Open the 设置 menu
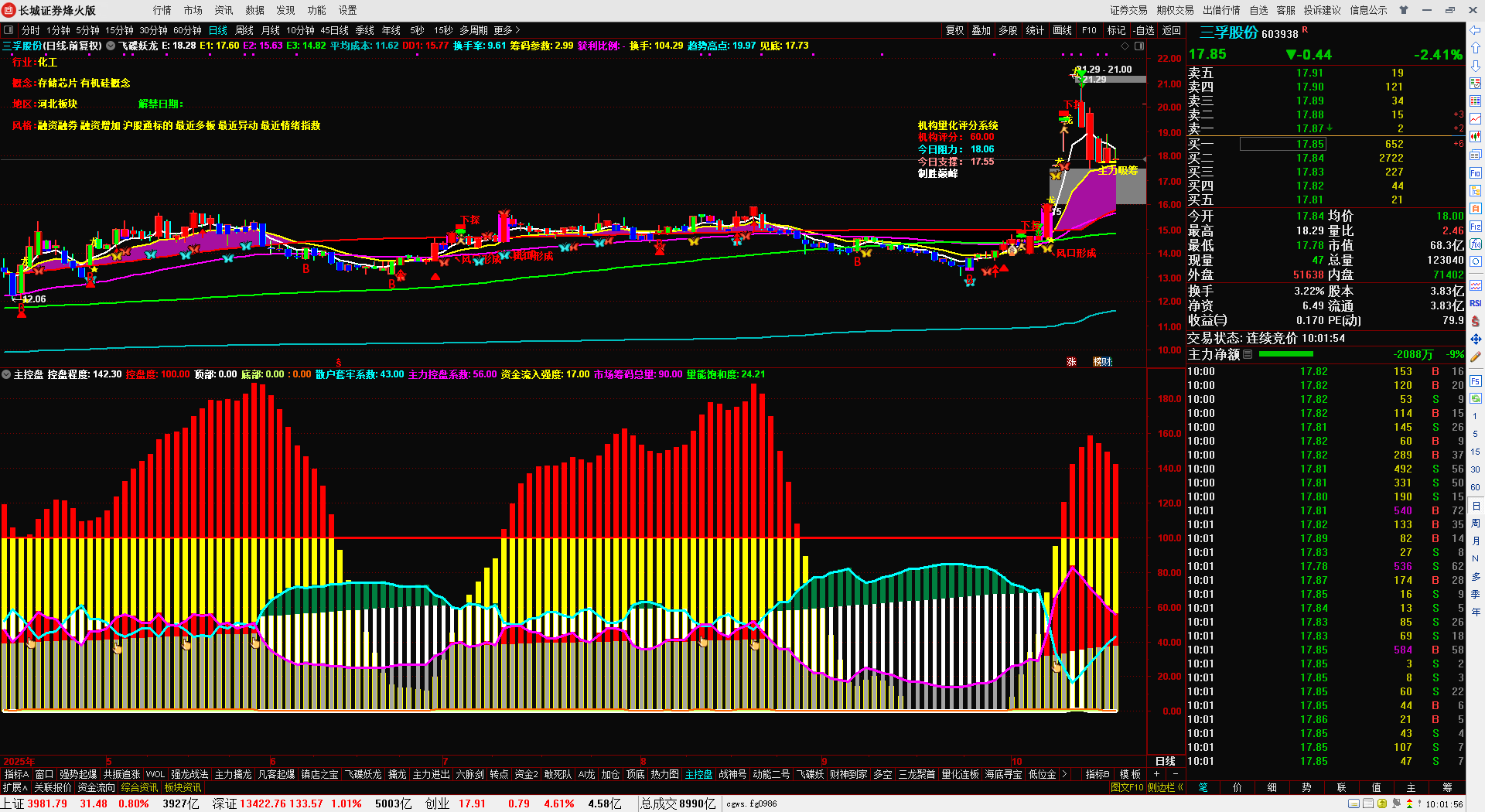The height and width of the screenshot is (812, 1485). (x=348, y=10)
